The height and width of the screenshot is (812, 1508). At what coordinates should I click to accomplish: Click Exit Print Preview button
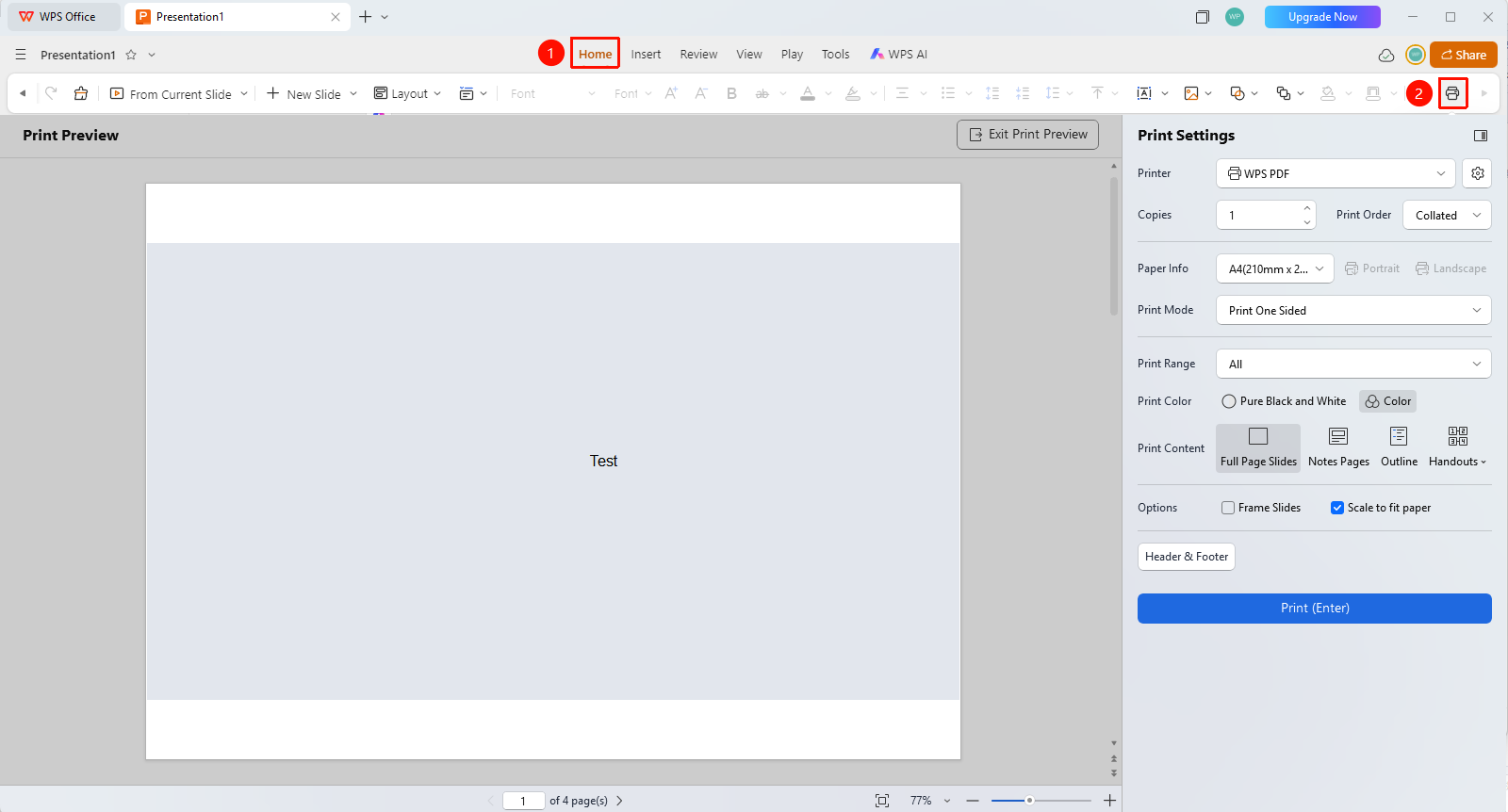1028,135
